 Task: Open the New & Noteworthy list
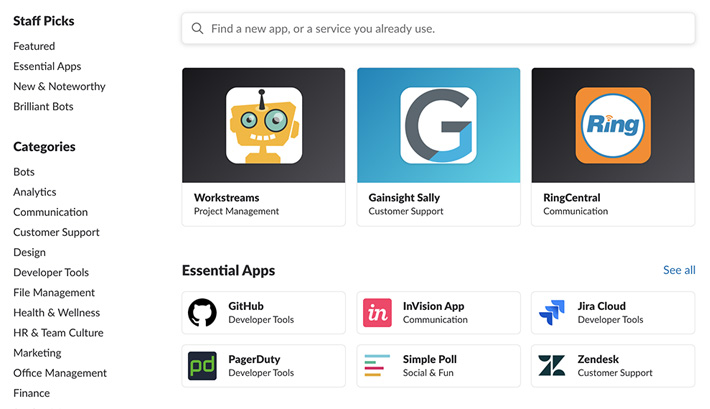tap(59, 86)
